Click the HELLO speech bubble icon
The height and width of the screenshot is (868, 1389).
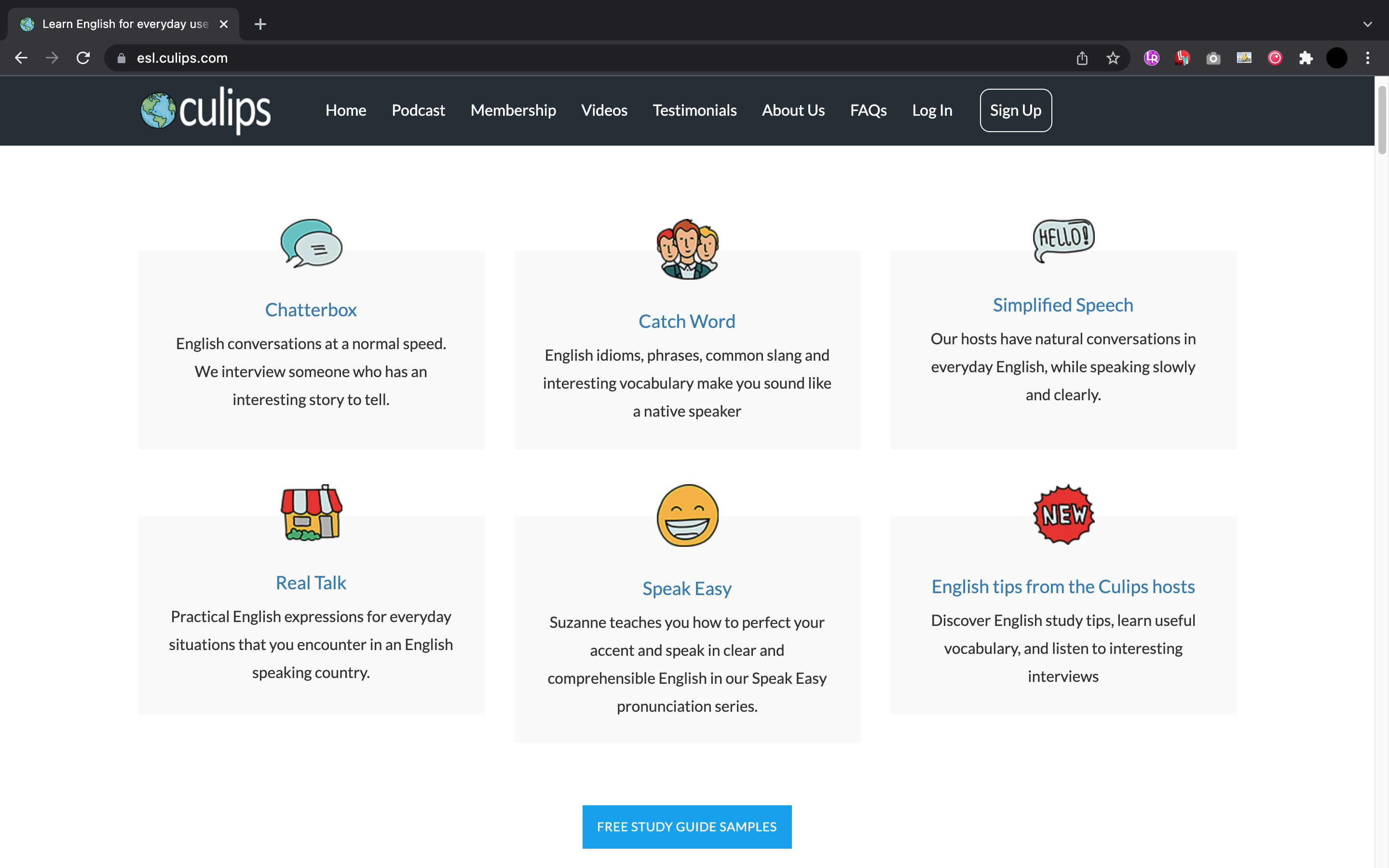point(1063,240)
